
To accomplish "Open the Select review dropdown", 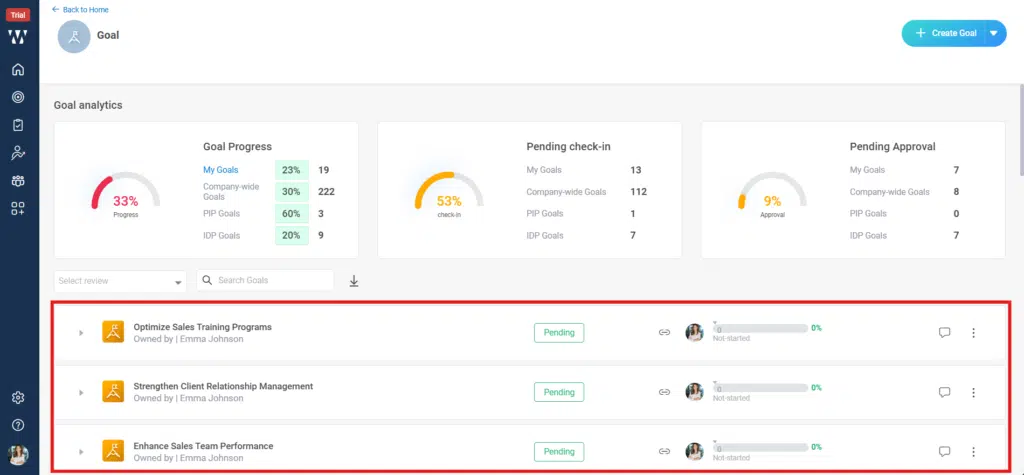I will (x=120, y=281).
